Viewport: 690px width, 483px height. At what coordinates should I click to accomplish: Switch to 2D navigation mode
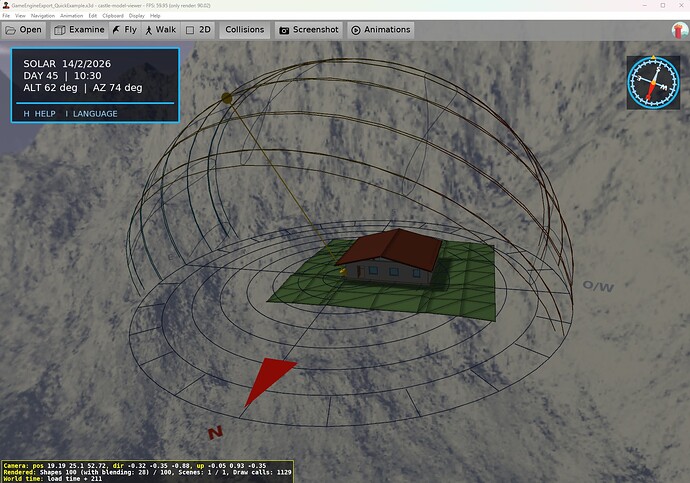[x=198, y=30]
